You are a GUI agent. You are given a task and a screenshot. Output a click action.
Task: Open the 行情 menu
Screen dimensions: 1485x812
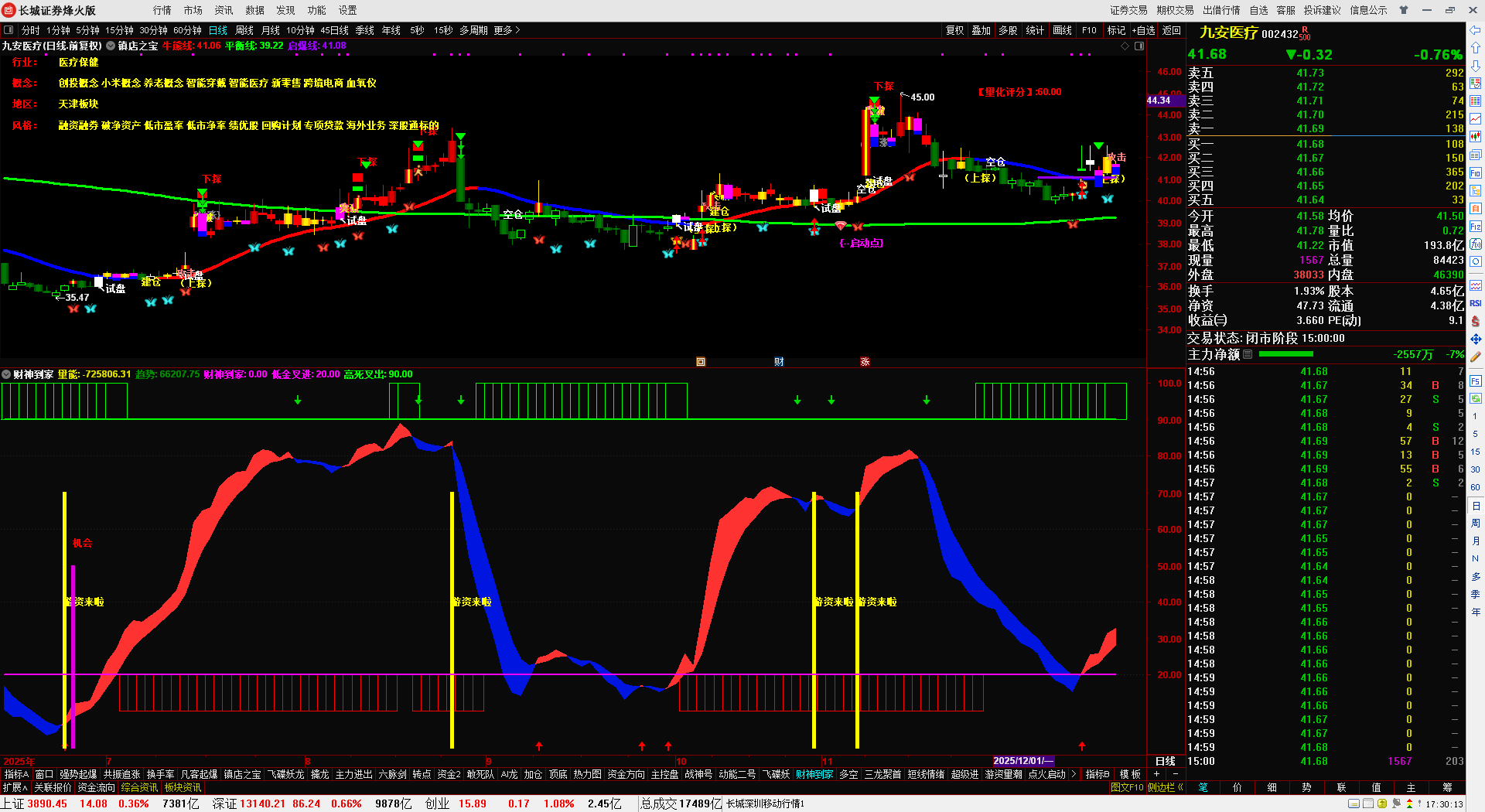(162, 10)
